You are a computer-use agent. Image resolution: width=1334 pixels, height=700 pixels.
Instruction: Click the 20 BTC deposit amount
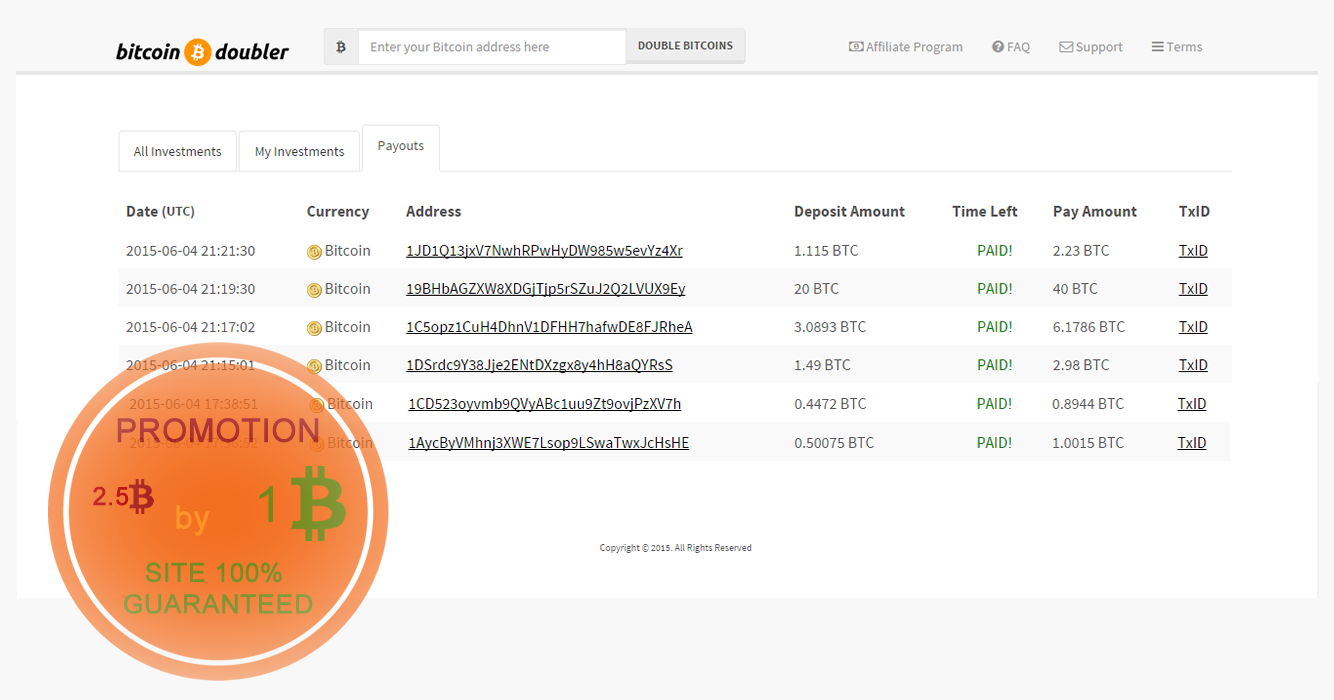[x=816, y=289]
